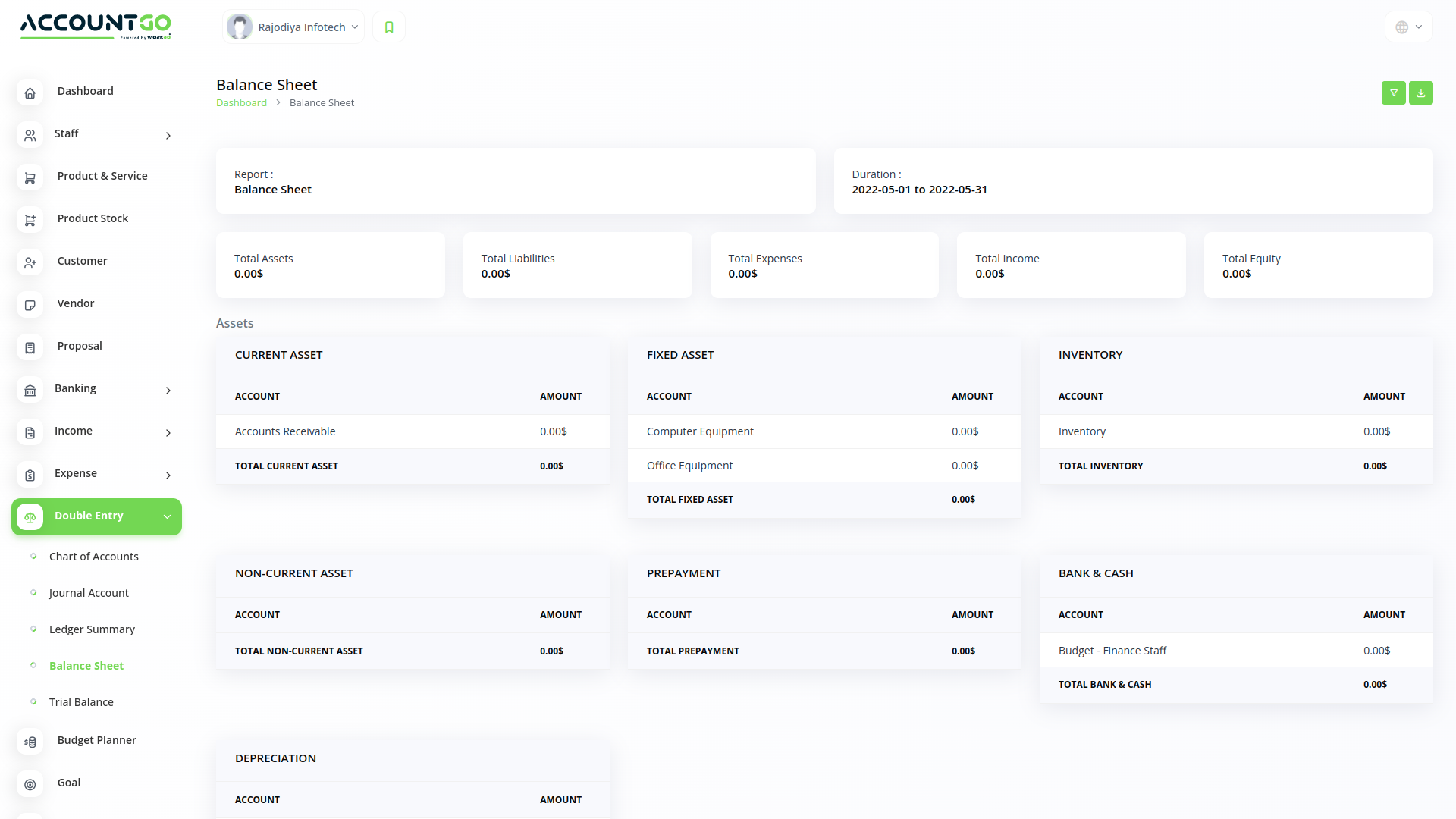
Task: Click the Dashboard breadcrumb link
Action: coord(241,102)
